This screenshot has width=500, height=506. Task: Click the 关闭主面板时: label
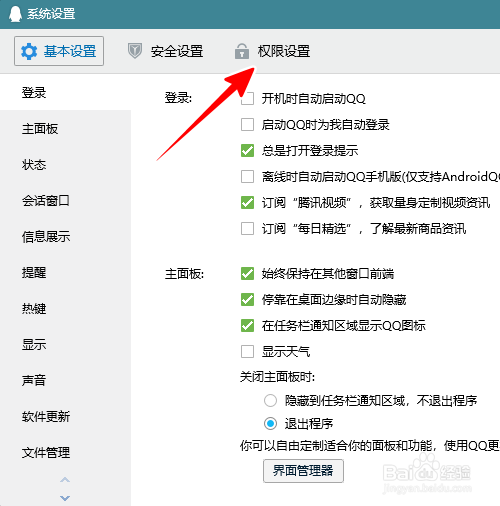[277, 377]
